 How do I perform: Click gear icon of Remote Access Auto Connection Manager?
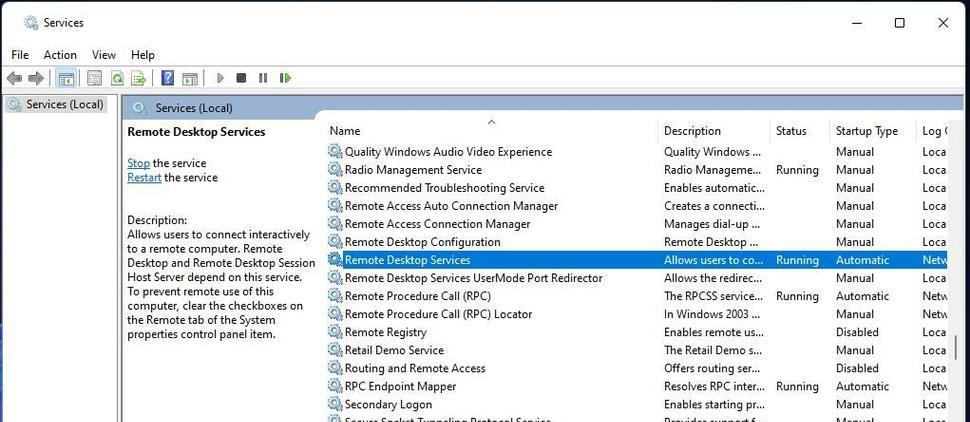[335, 205]
